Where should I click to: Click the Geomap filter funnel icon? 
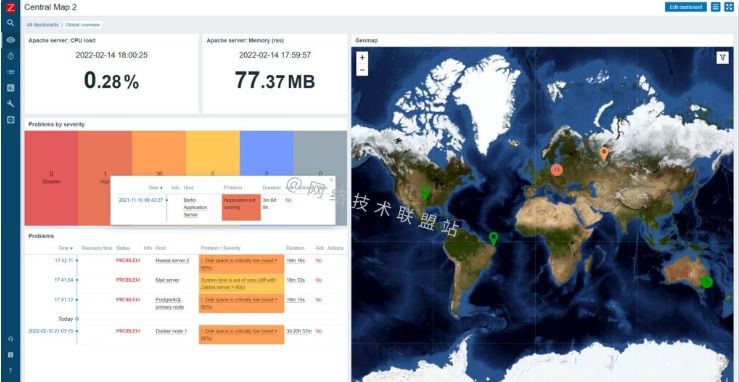[x=722, y=57]
